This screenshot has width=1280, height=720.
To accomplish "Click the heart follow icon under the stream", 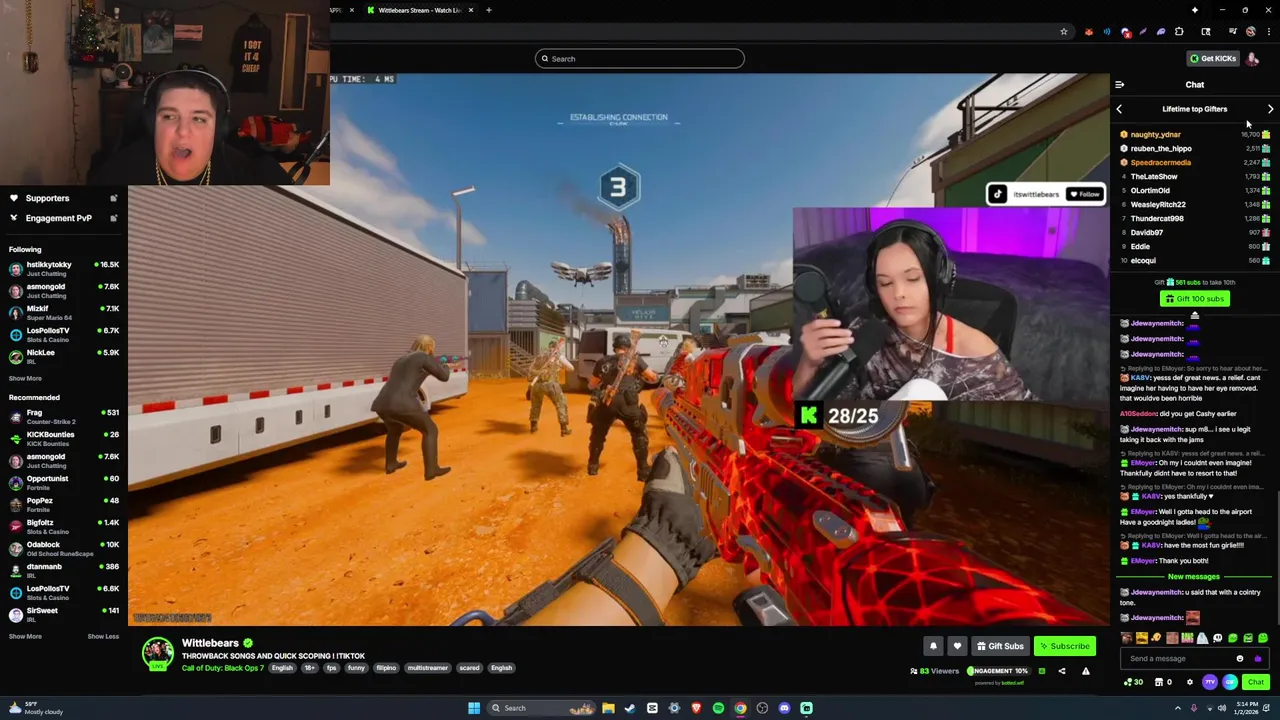I will [957, 646].
